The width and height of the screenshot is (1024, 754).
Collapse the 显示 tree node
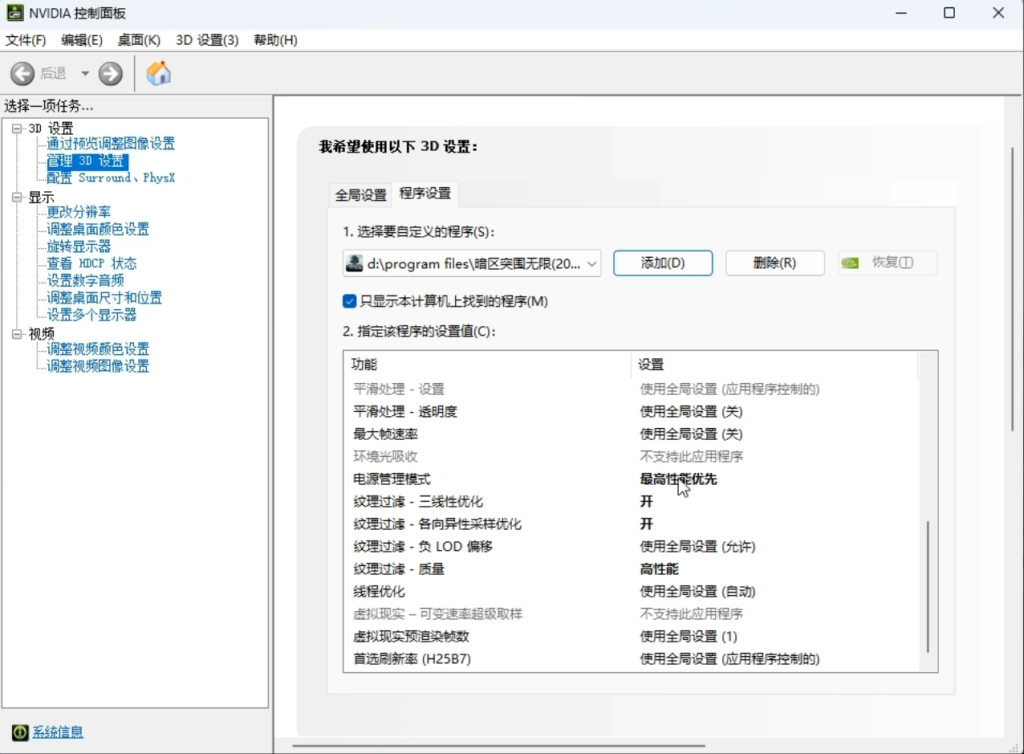point(17,197)
